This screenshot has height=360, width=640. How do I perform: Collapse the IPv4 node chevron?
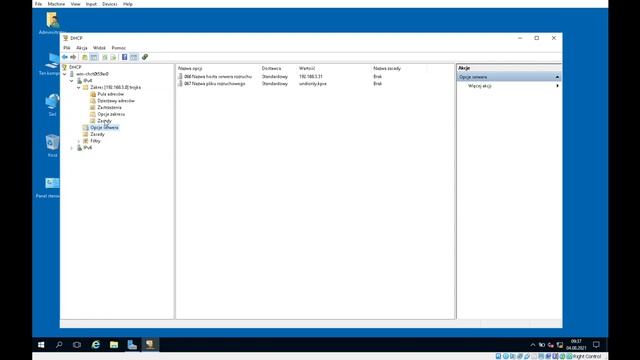point(72,81)
